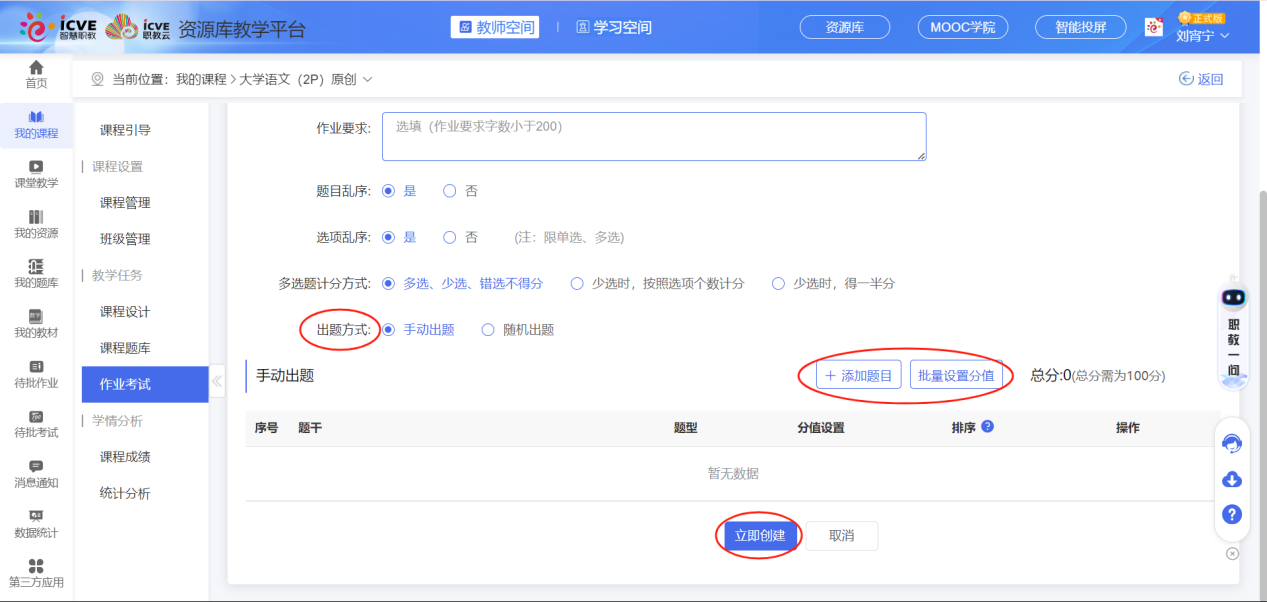Click the blue download icon on right
The height and width of the screenshot is (602, 1267).
click(1232, 480)
